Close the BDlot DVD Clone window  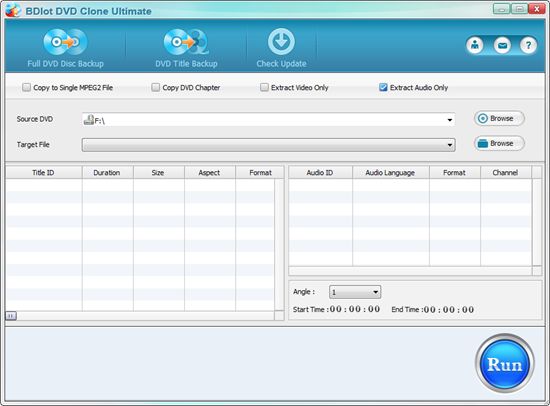[x=537, y=9]
